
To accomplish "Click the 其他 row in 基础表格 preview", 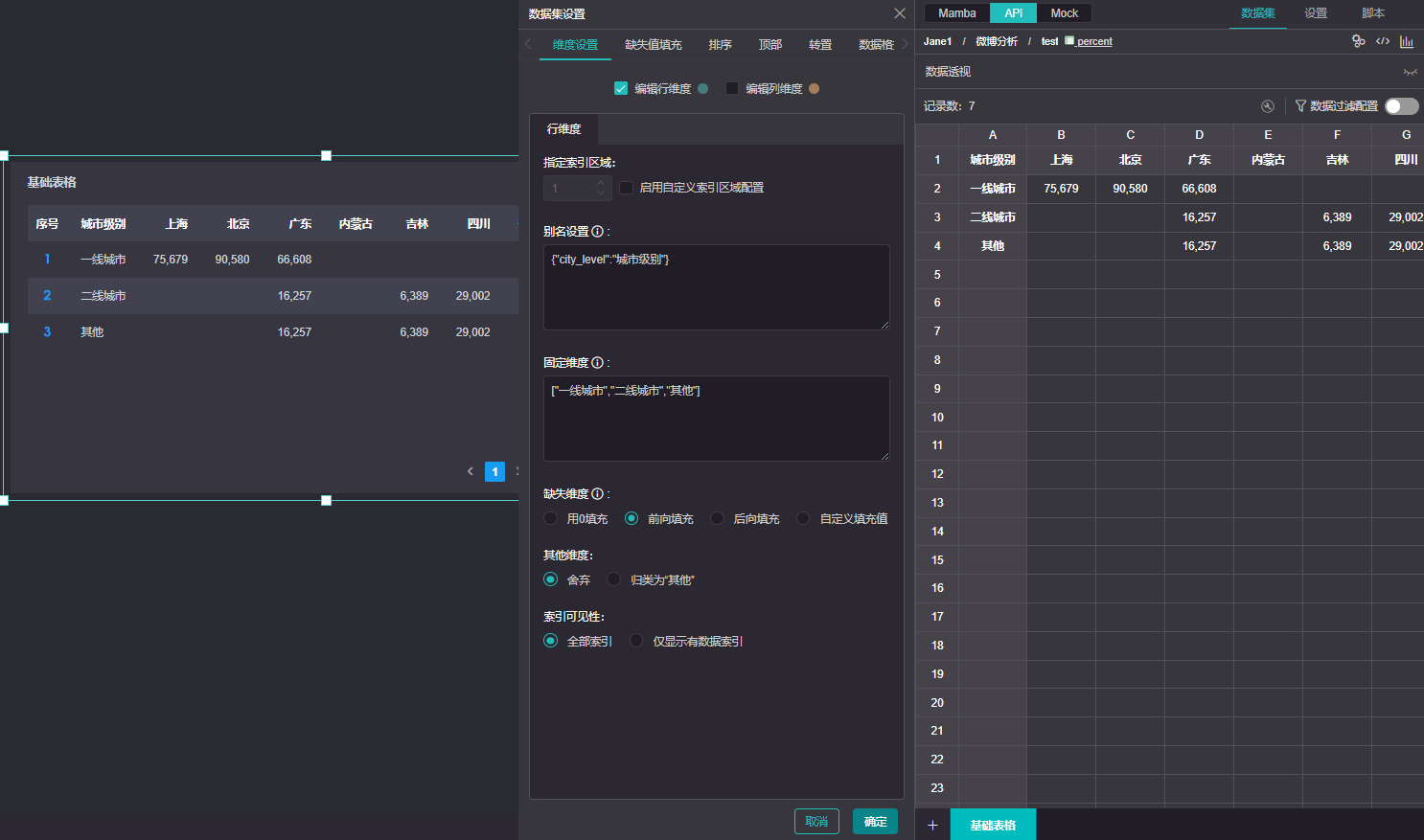I will pos(273,332).
